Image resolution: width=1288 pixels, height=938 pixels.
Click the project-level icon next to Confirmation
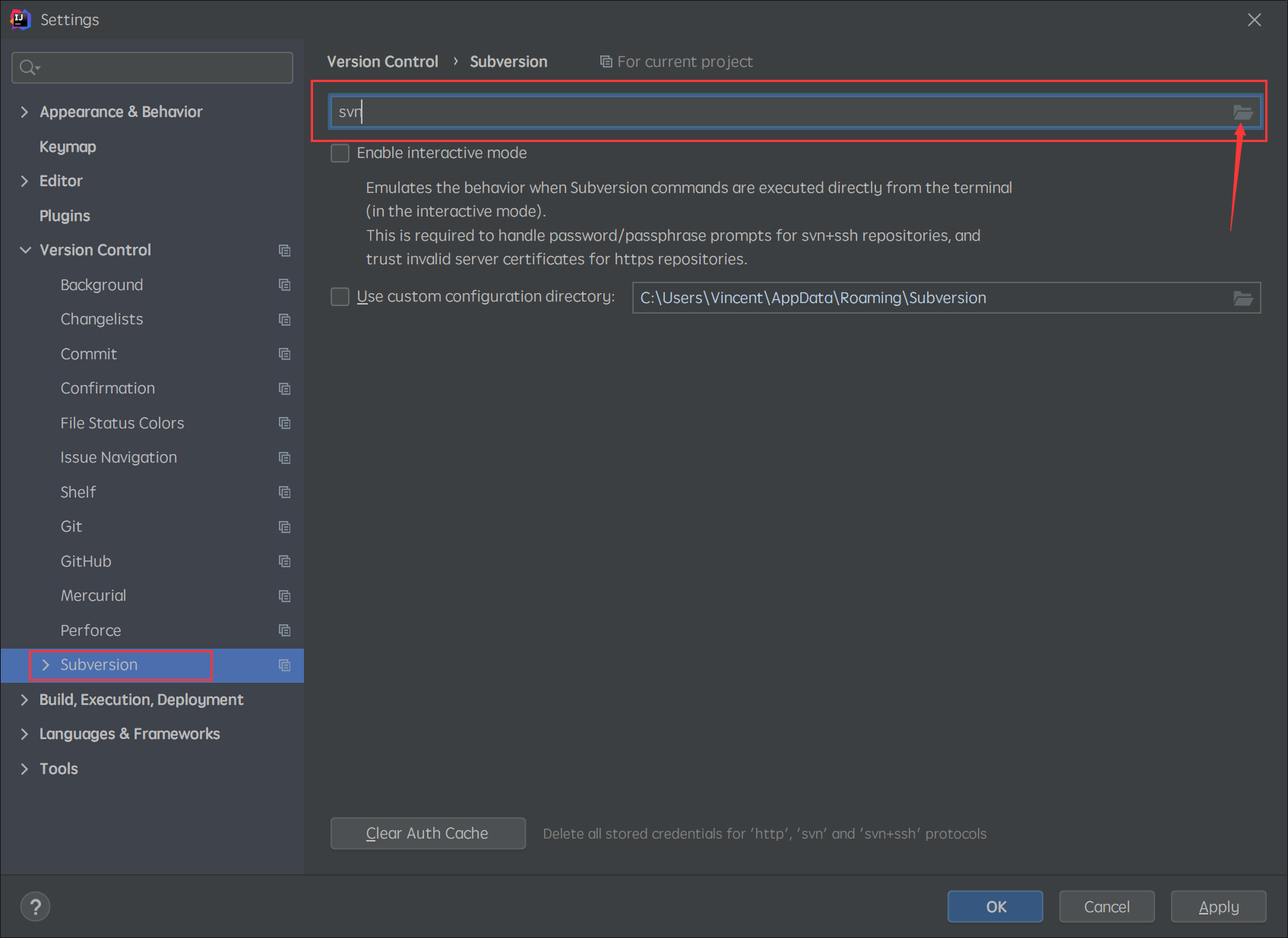click(285, 389)
